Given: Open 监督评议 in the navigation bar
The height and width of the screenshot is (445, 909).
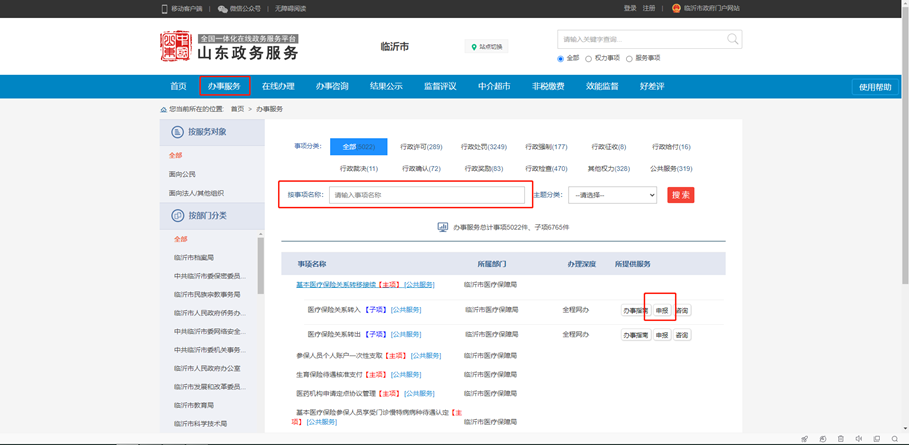Looking at the screenshot, I should 440,86.
